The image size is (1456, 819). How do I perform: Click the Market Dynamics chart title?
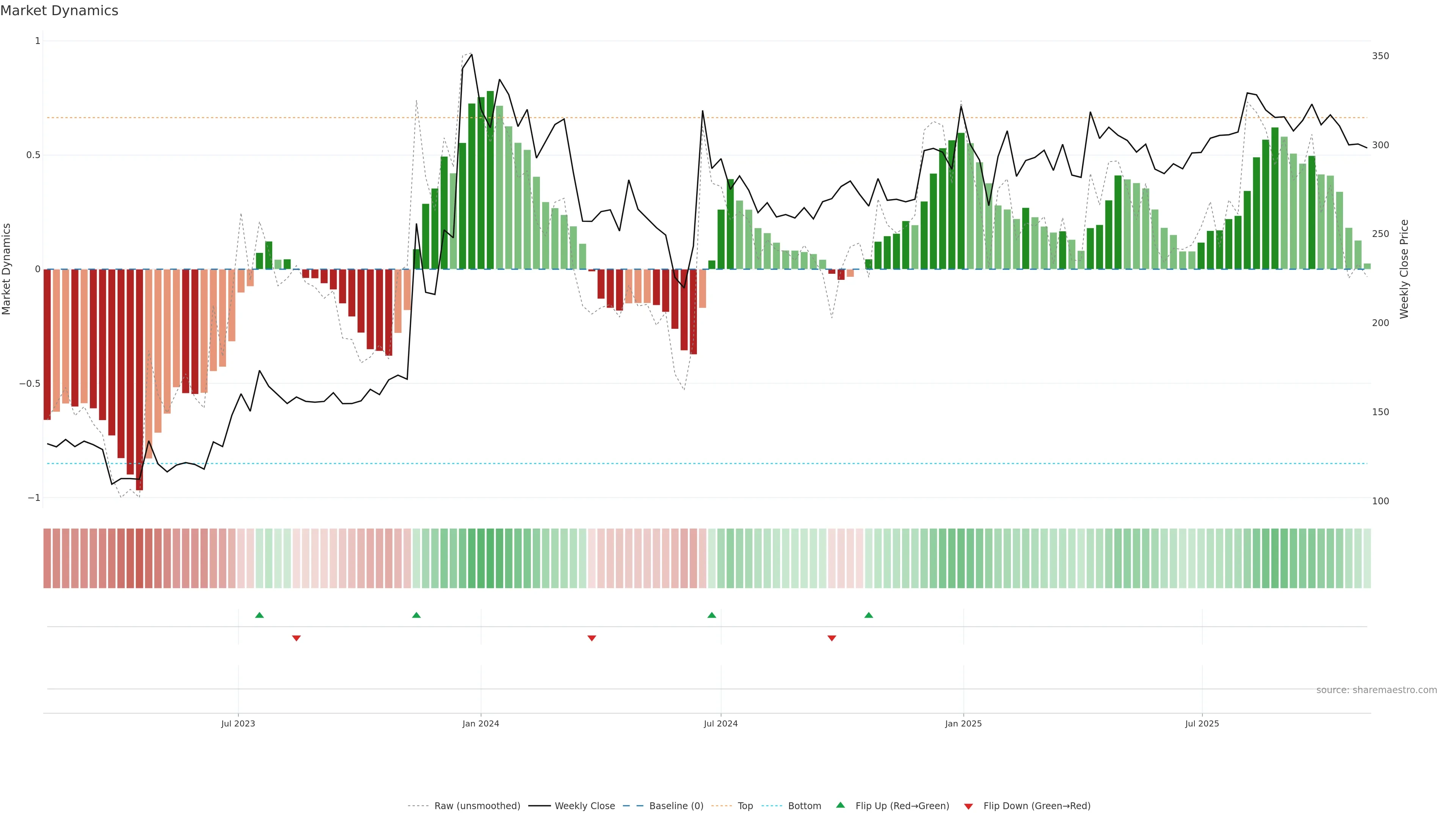coord(60,11)
